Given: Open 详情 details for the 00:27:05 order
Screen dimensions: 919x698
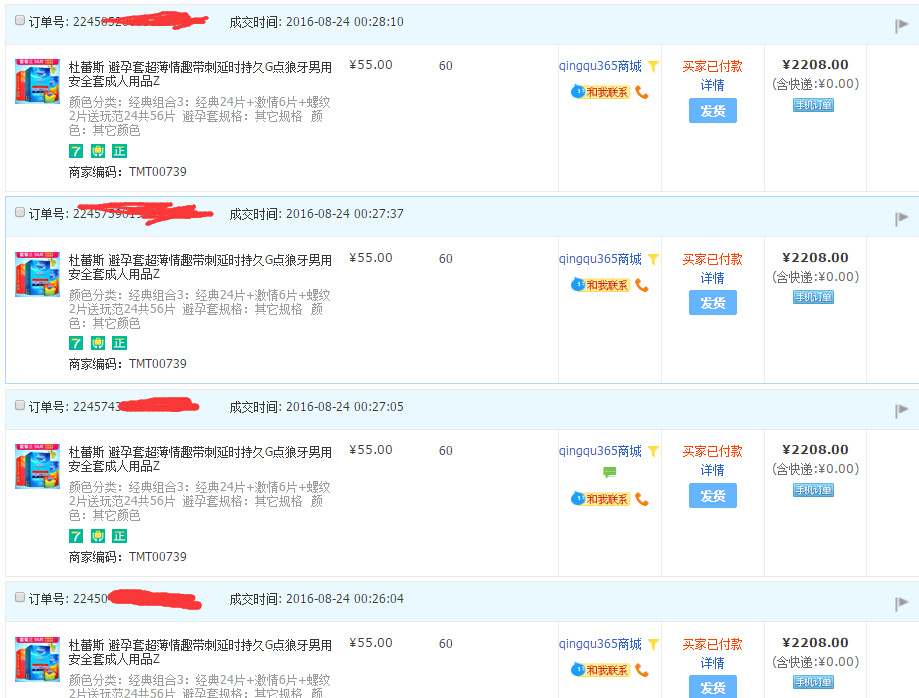Looking at the screenshot, I should click(713, 471).
